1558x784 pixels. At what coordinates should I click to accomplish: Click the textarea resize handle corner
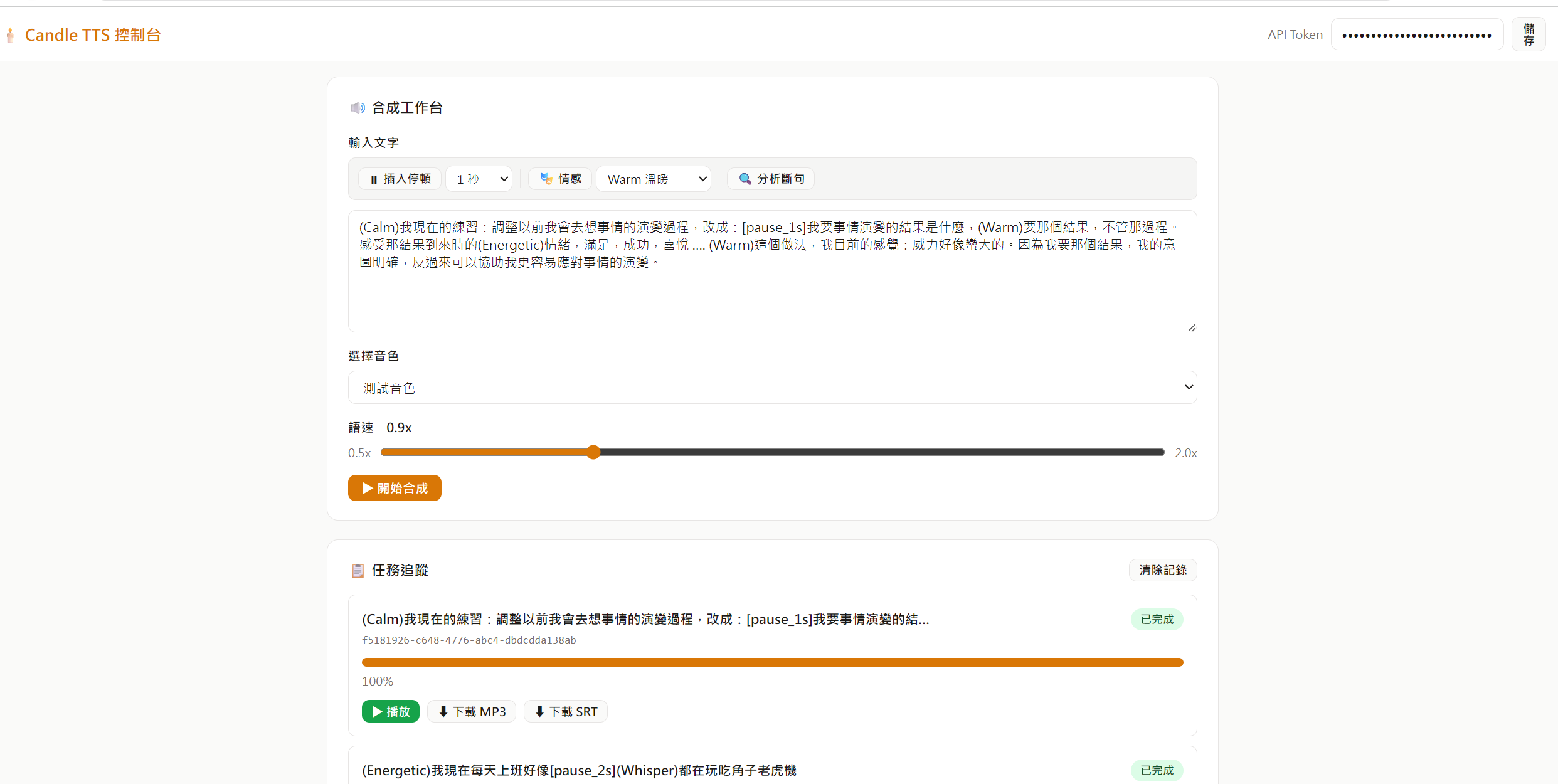pos(1192,327)
